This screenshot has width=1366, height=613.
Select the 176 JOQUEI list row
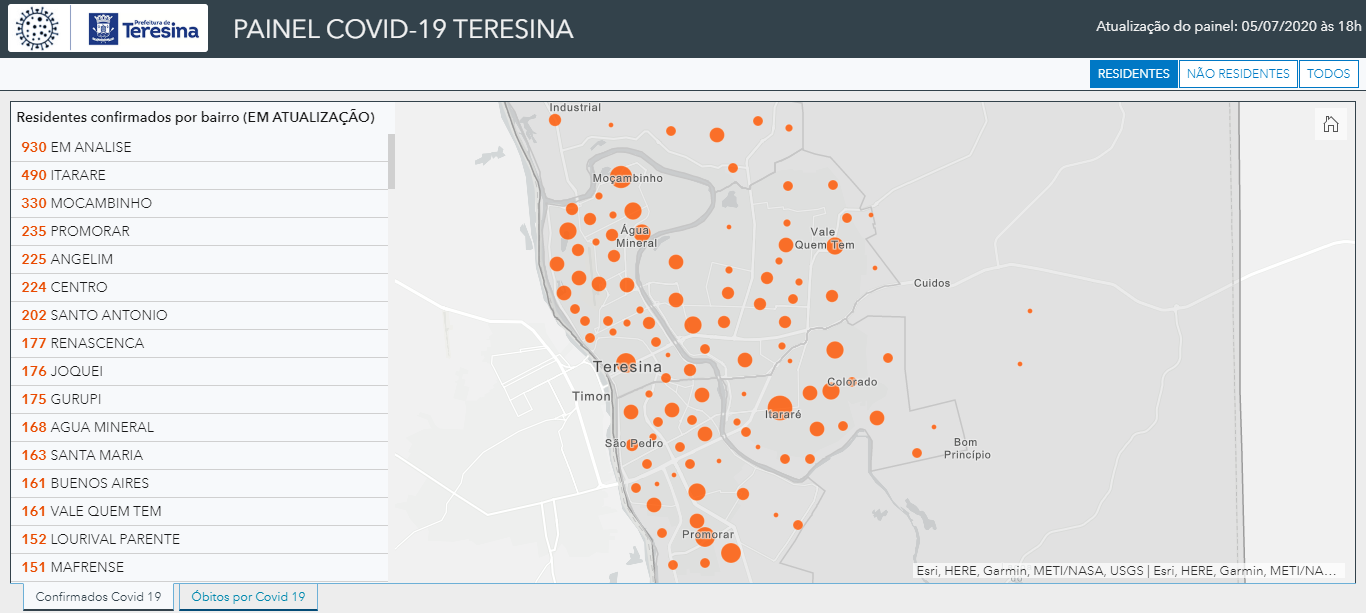pos(199,371)
